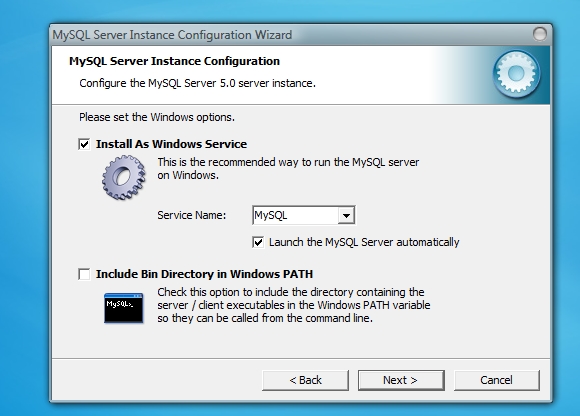The width and height of the screenshot is (580, 416).
Task: Go to the next wizard step
Action: click(401, 380)
